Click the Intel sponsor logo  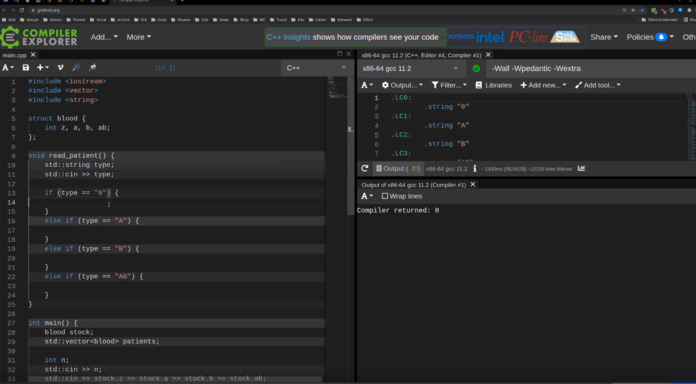point(490,37)
